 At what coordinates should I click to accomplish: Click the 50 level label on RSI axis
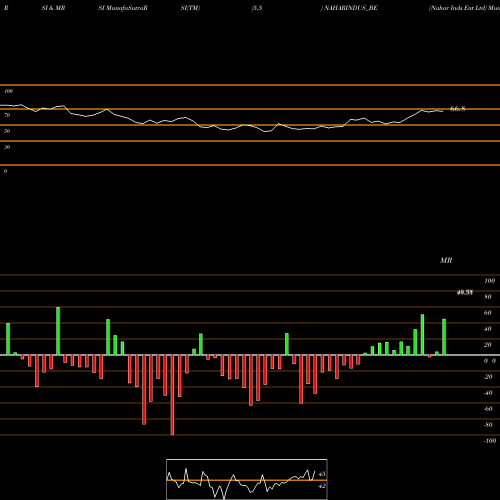[7, 131]
